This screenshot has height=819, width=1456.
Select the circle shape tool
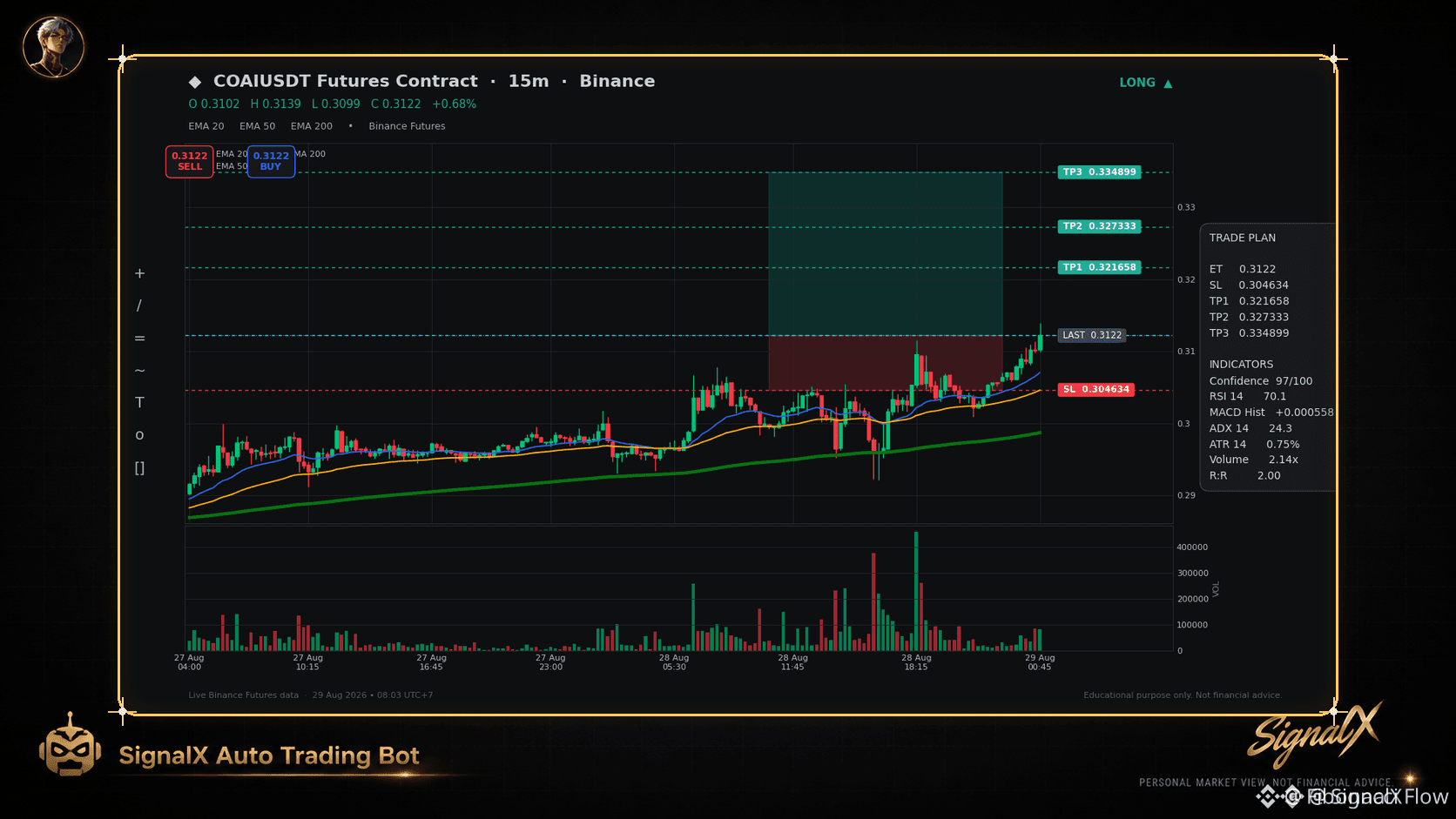tap(139, 435)
